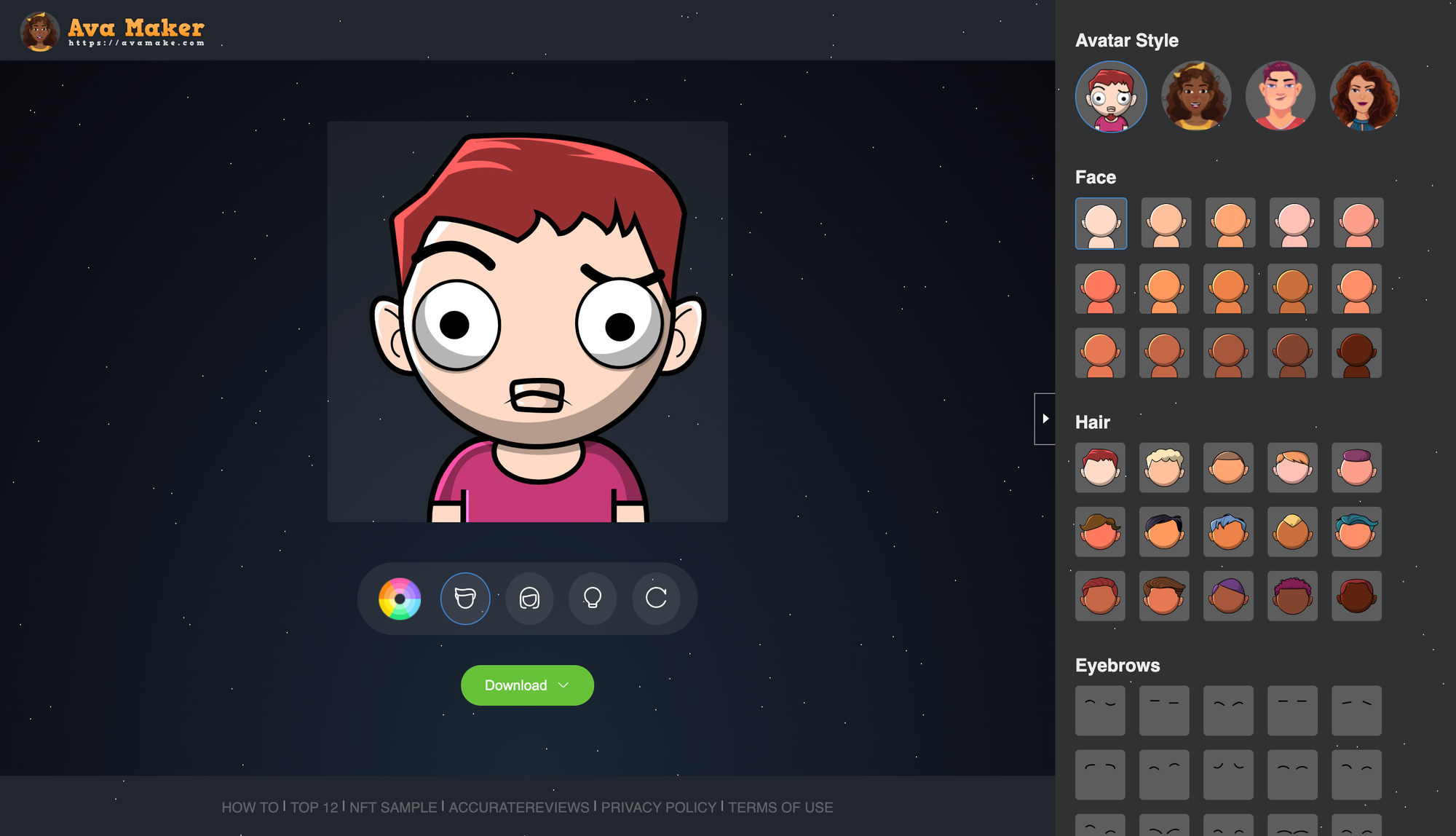Screen dimensions: 1456x836
Task: Select the blue spiky hair style
Action: click(1228, 532)
